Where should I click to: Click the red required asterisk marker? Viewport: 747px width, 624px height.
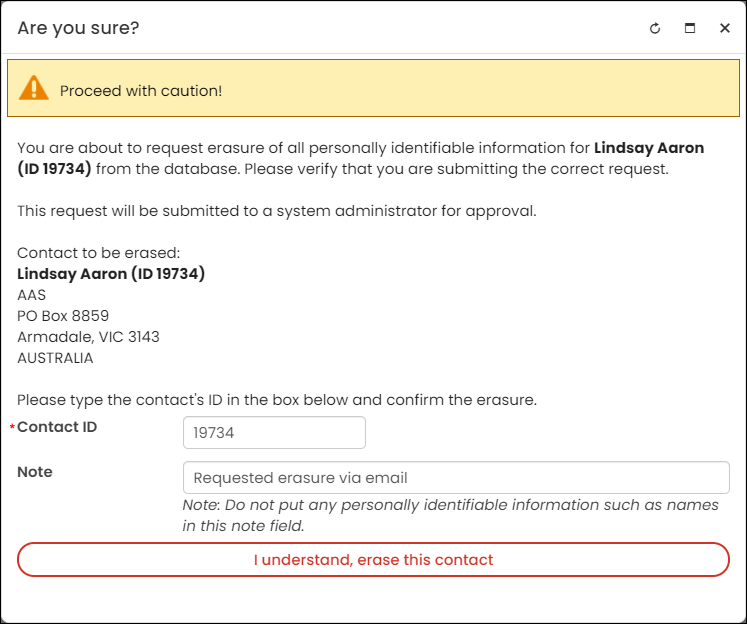coord(12,427)
